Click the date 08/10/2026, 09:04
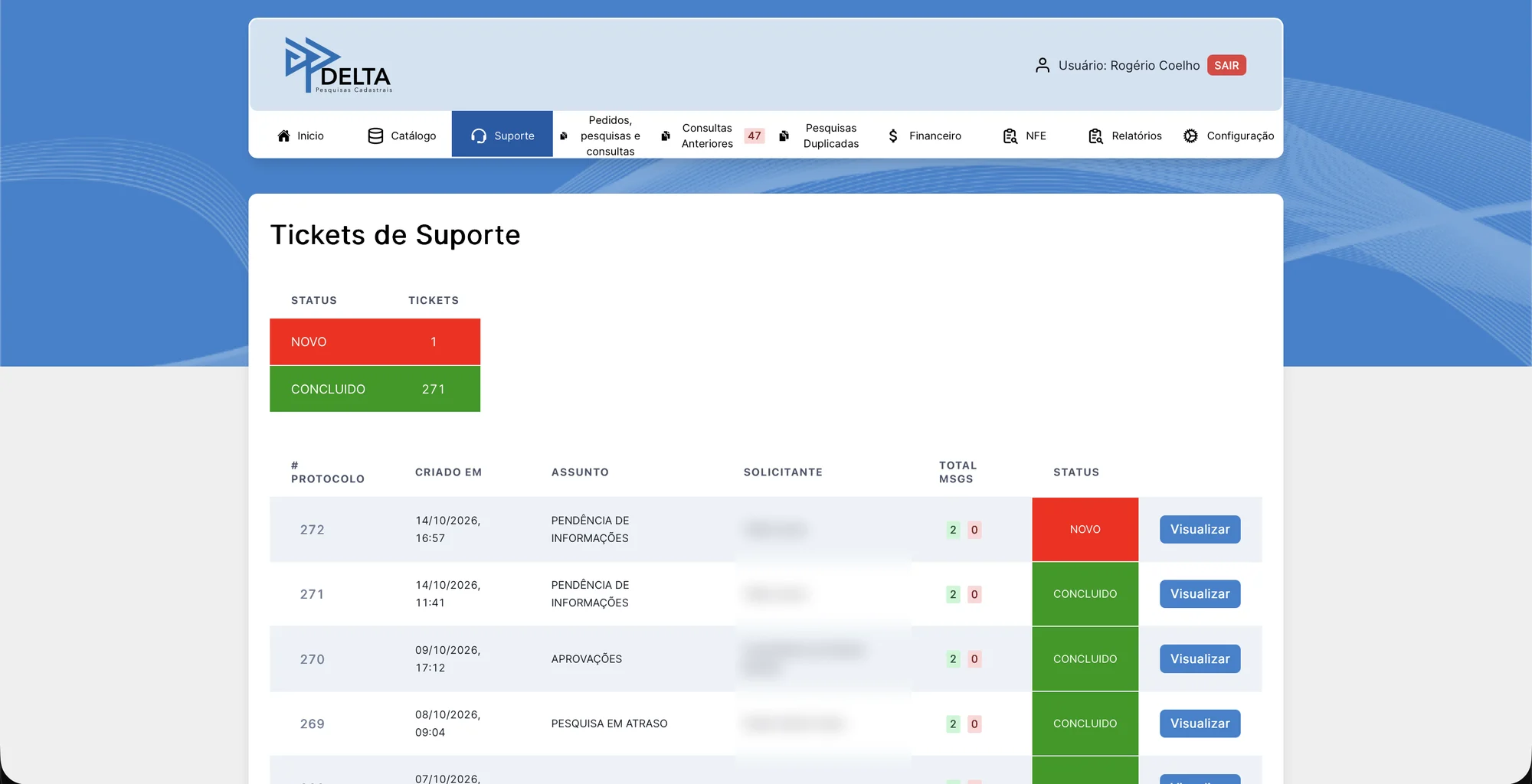The image size is (1532, 784). (447, 724)
